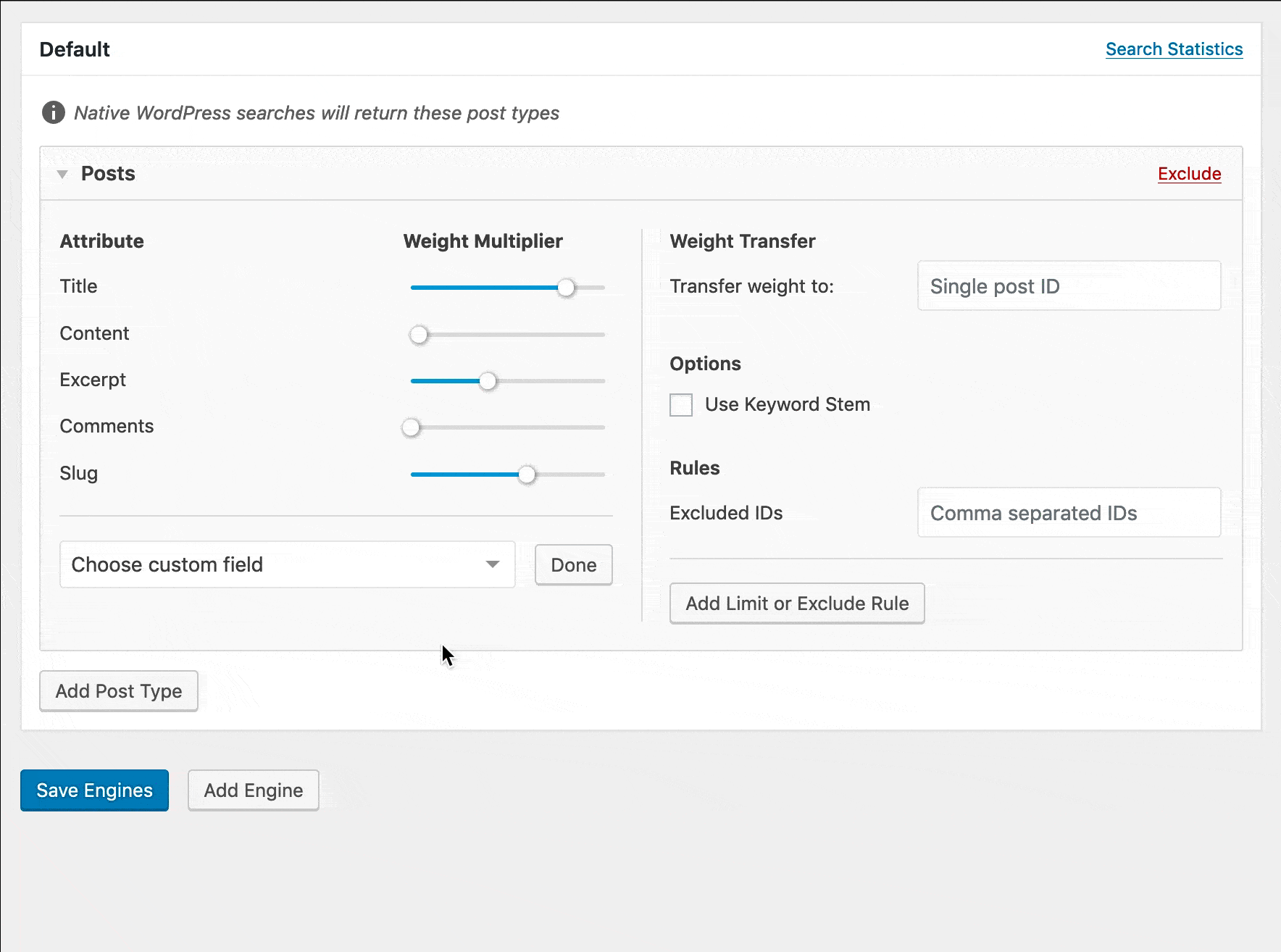Screen dimensions: 1281x952
Task: Focus the Single post ID input
Action: 1069,286
